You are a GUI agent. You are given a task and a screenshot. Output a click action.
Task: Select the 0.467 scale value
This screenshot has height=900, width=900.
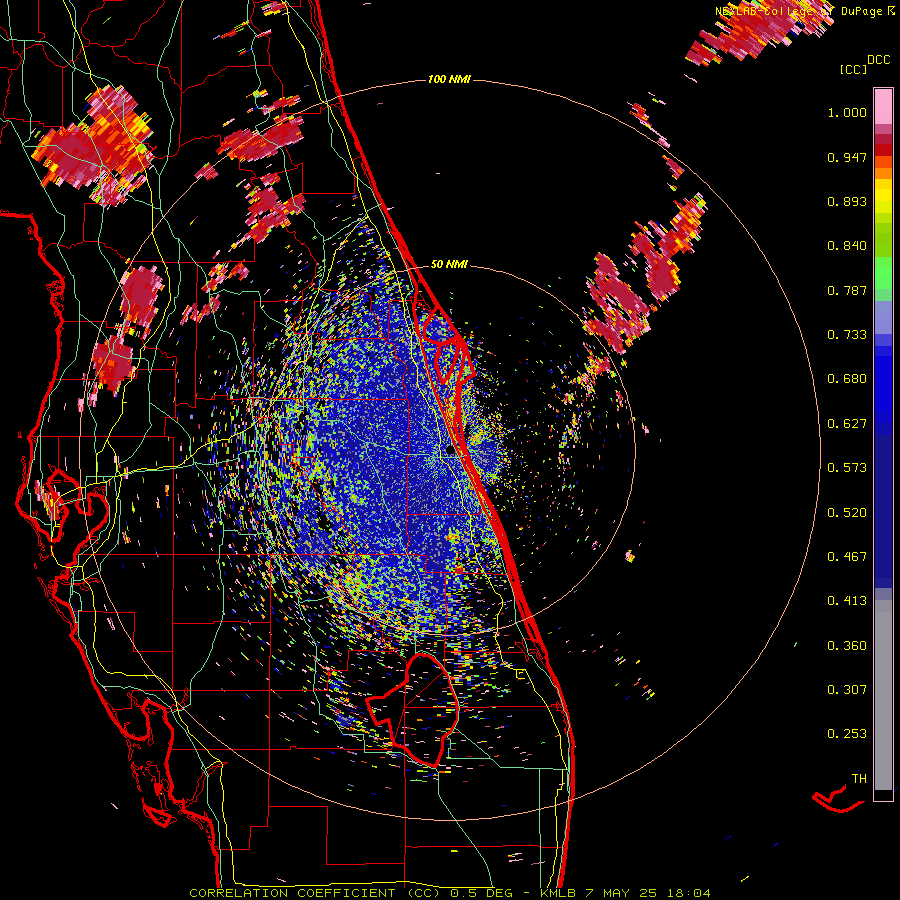(847, 557)
